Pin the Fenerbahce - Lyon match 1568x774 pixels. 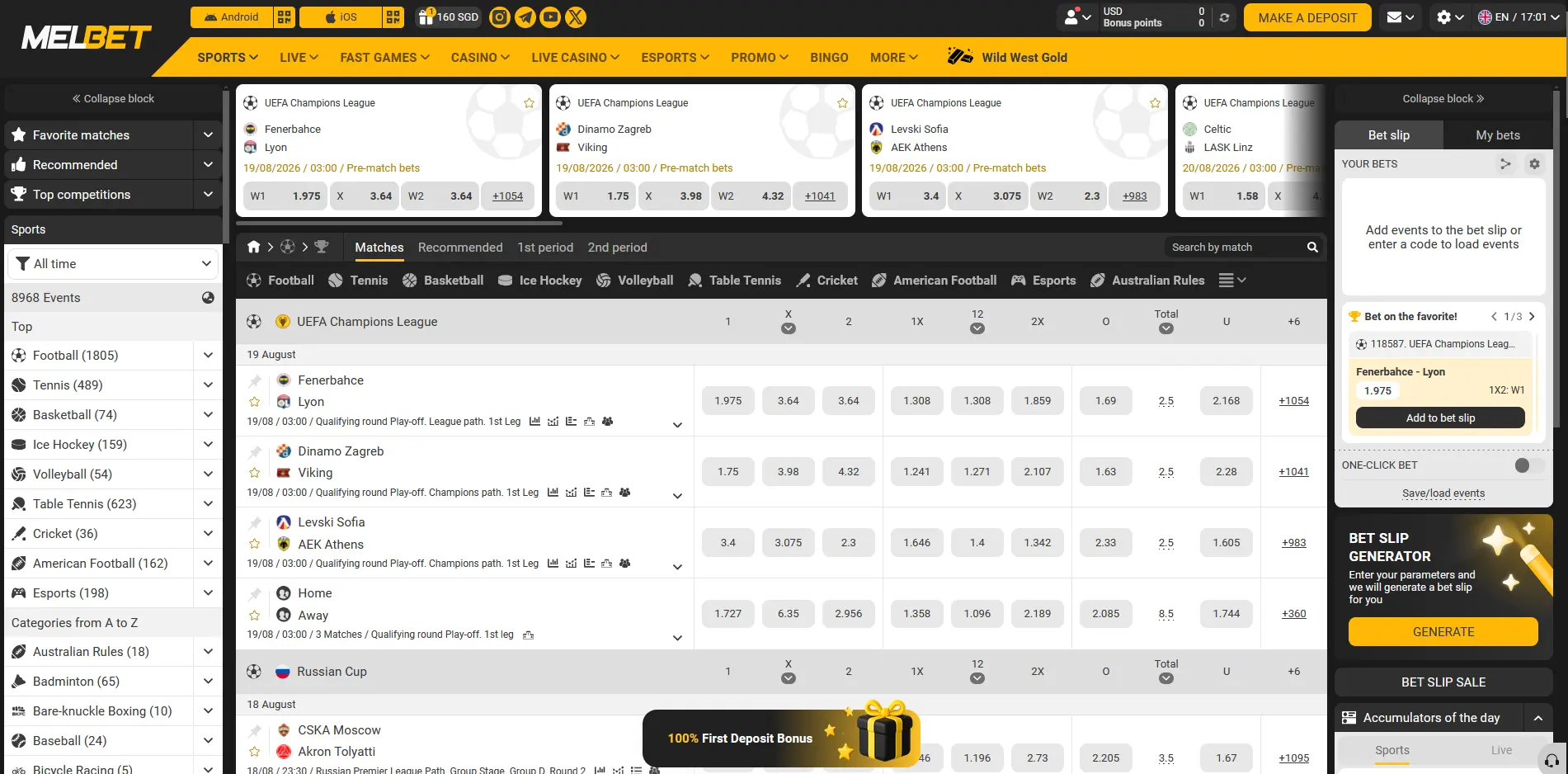(255, 380)
